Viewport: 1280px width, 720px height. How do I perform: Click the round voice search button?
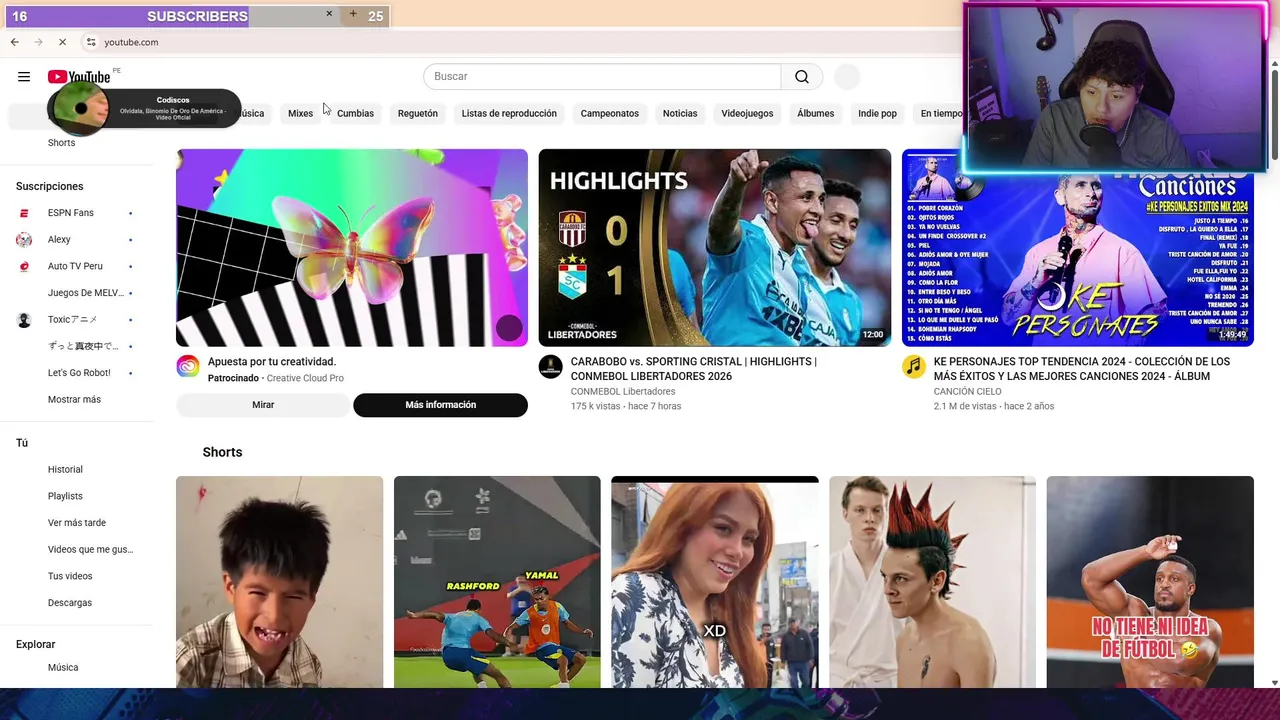[847, 77]
